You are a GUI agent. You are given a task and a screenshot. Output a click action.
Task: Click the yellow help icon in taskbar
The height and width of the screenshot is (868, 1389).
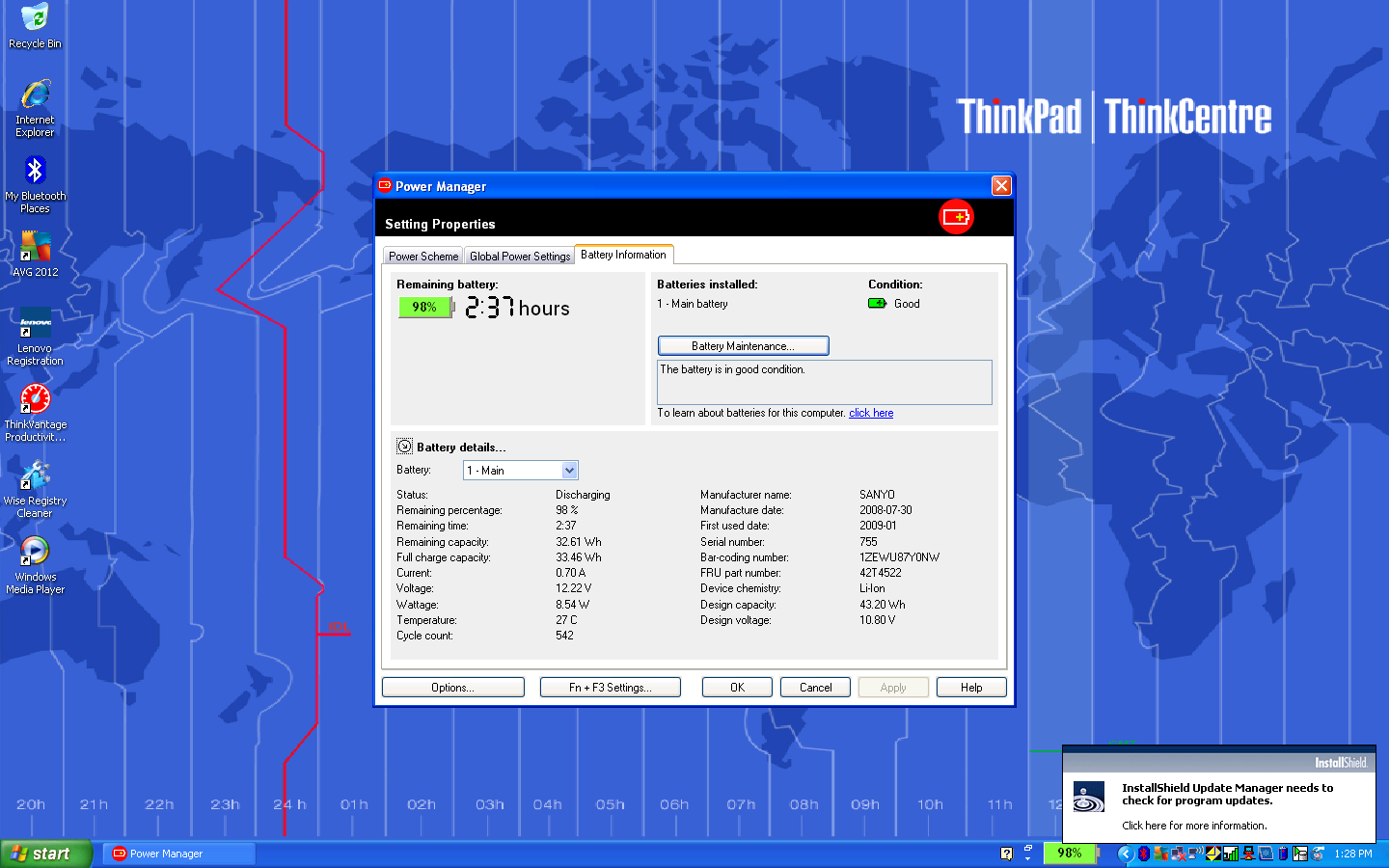pyautogui.click(x=1006, y=854)
